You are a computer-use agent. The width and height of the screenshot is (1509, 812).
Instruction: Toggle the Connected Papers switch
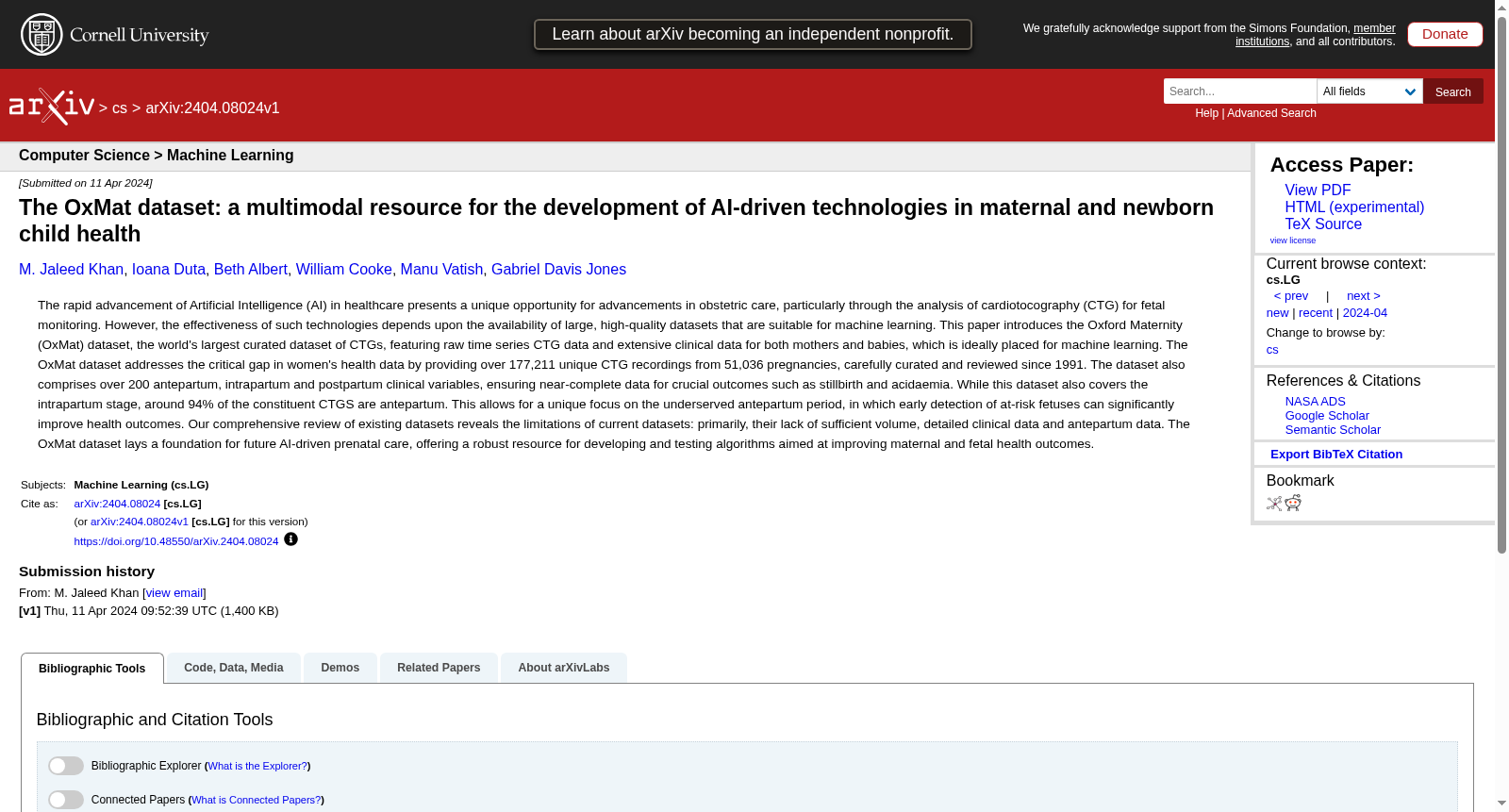[x=66, y=800]
